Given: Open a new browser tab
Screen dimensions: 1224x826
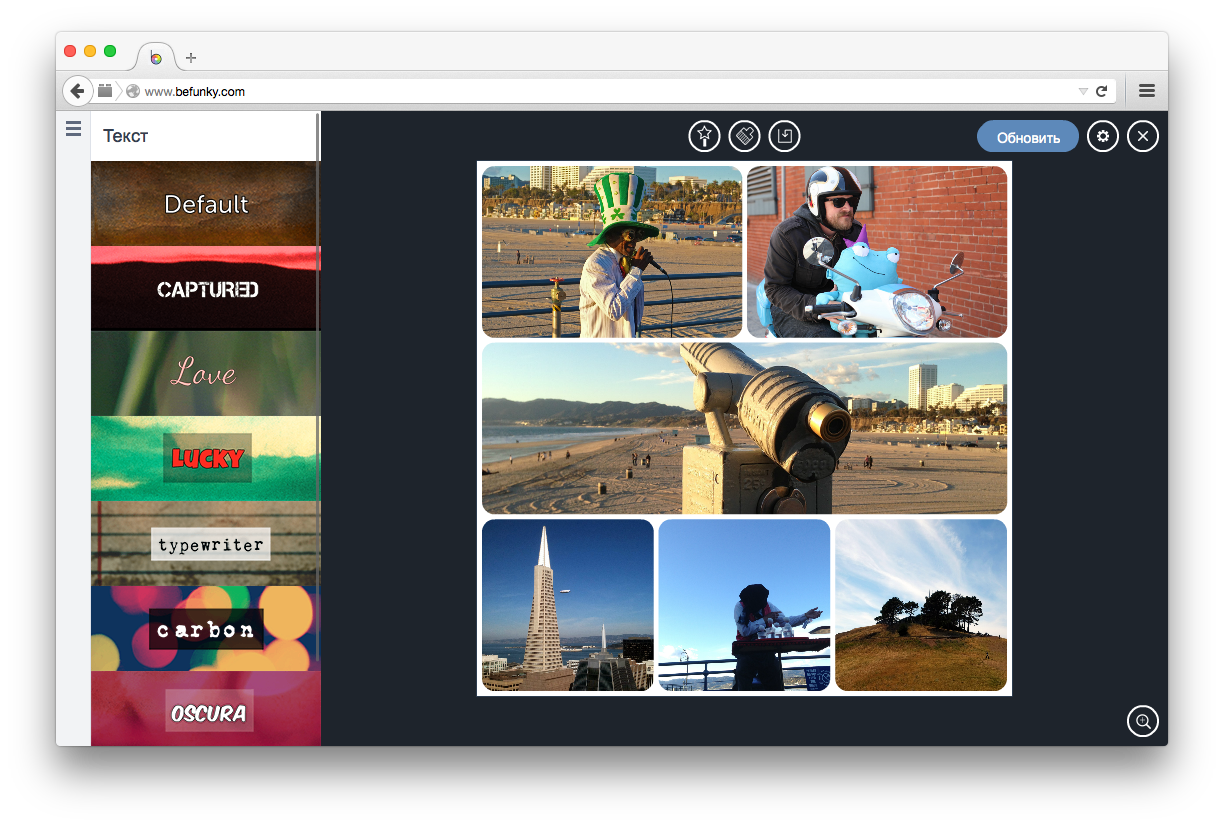Looking at the screenshot, I should (x=191, y=57).
